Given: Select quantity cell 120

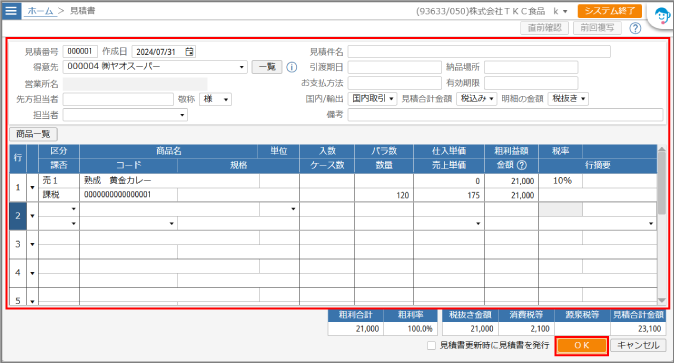Looking at the screenshot, I should click(x=384, y=195).
